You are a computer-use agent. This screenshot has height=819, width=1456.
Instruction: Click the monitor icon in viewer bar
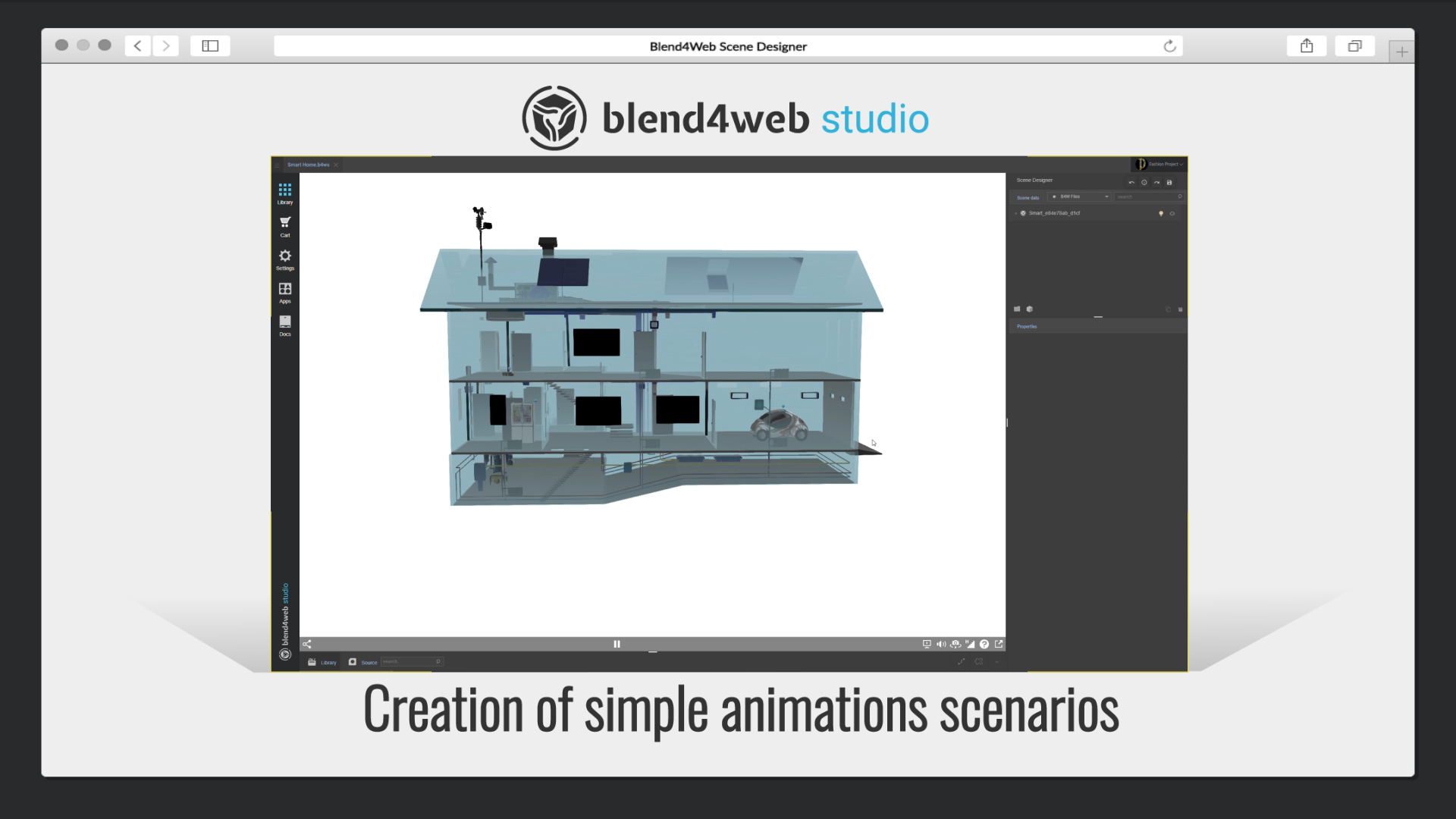coord(927,644)
